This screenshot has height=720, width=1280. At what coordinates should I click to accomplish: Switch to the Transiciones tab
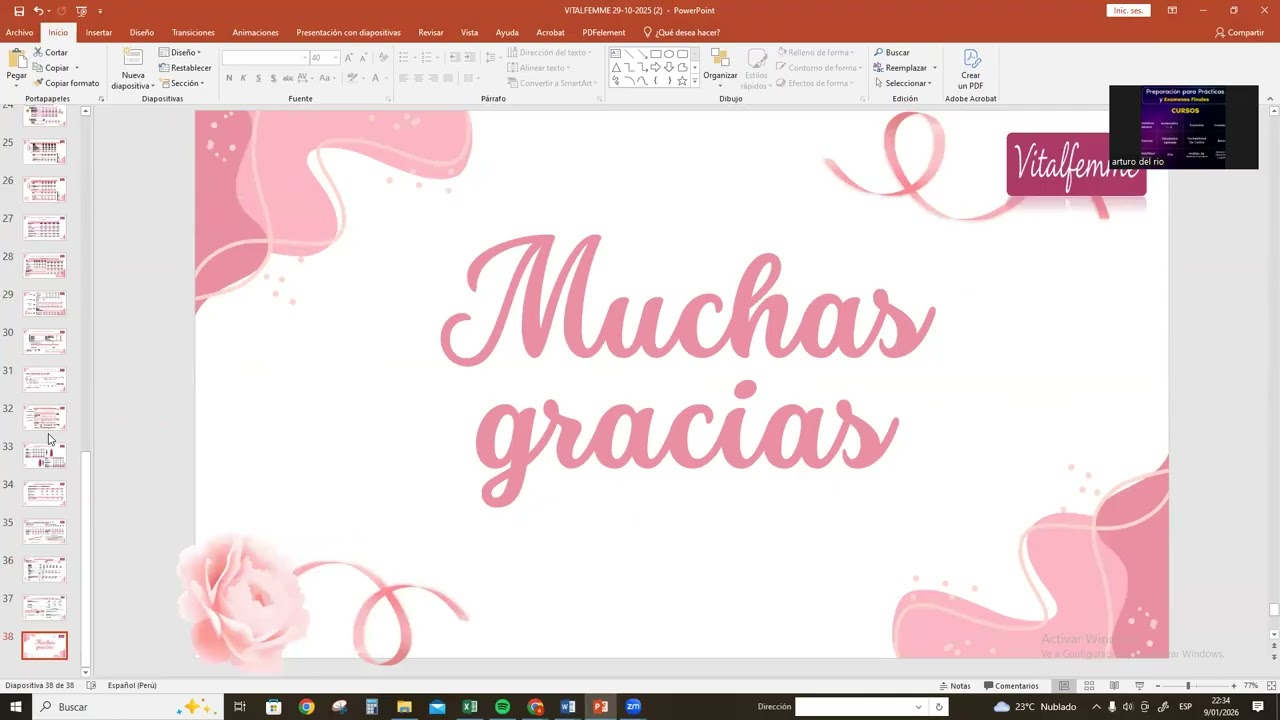193,32
